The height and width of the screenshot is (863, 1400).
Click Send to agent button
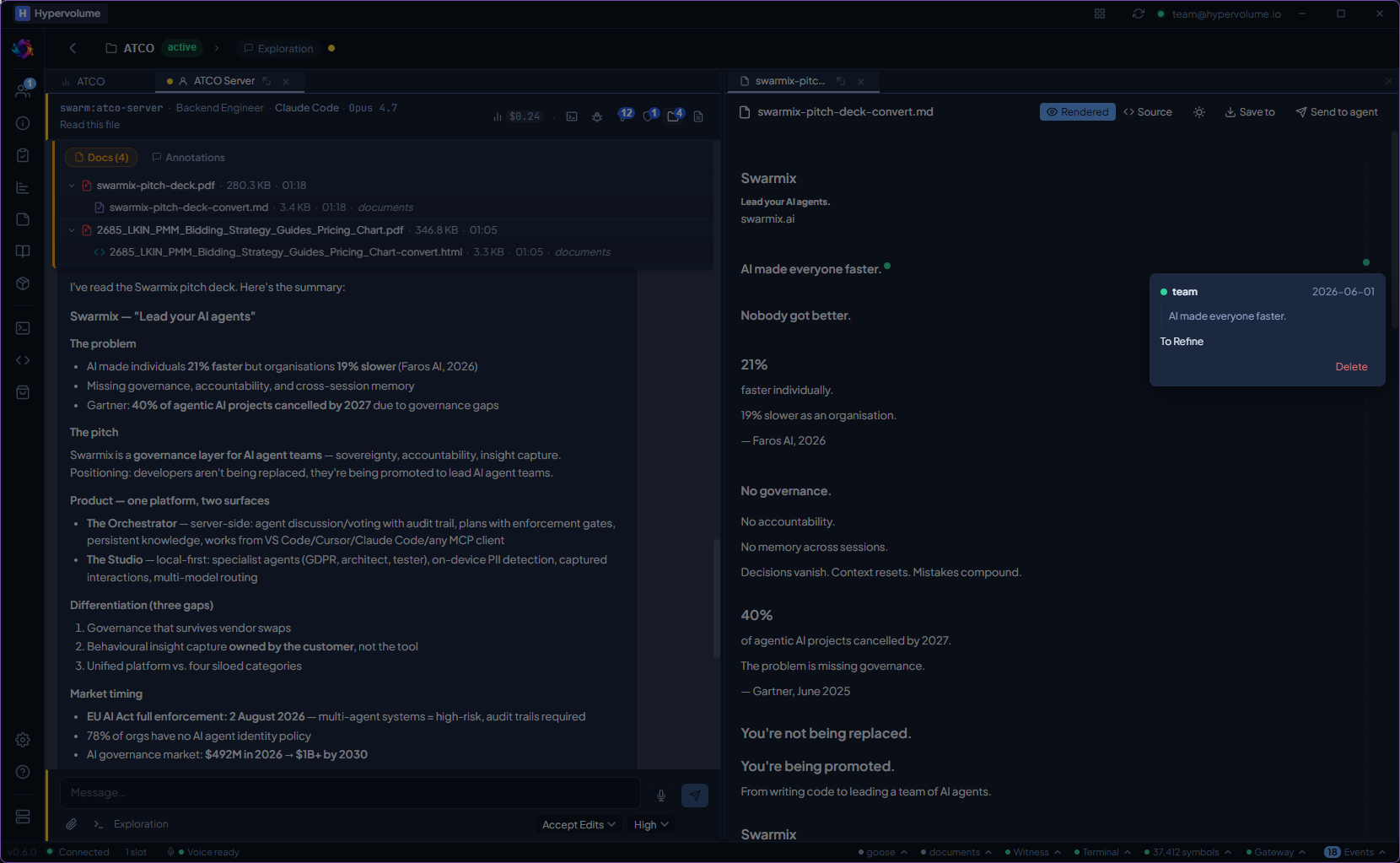coord(1337,112)
